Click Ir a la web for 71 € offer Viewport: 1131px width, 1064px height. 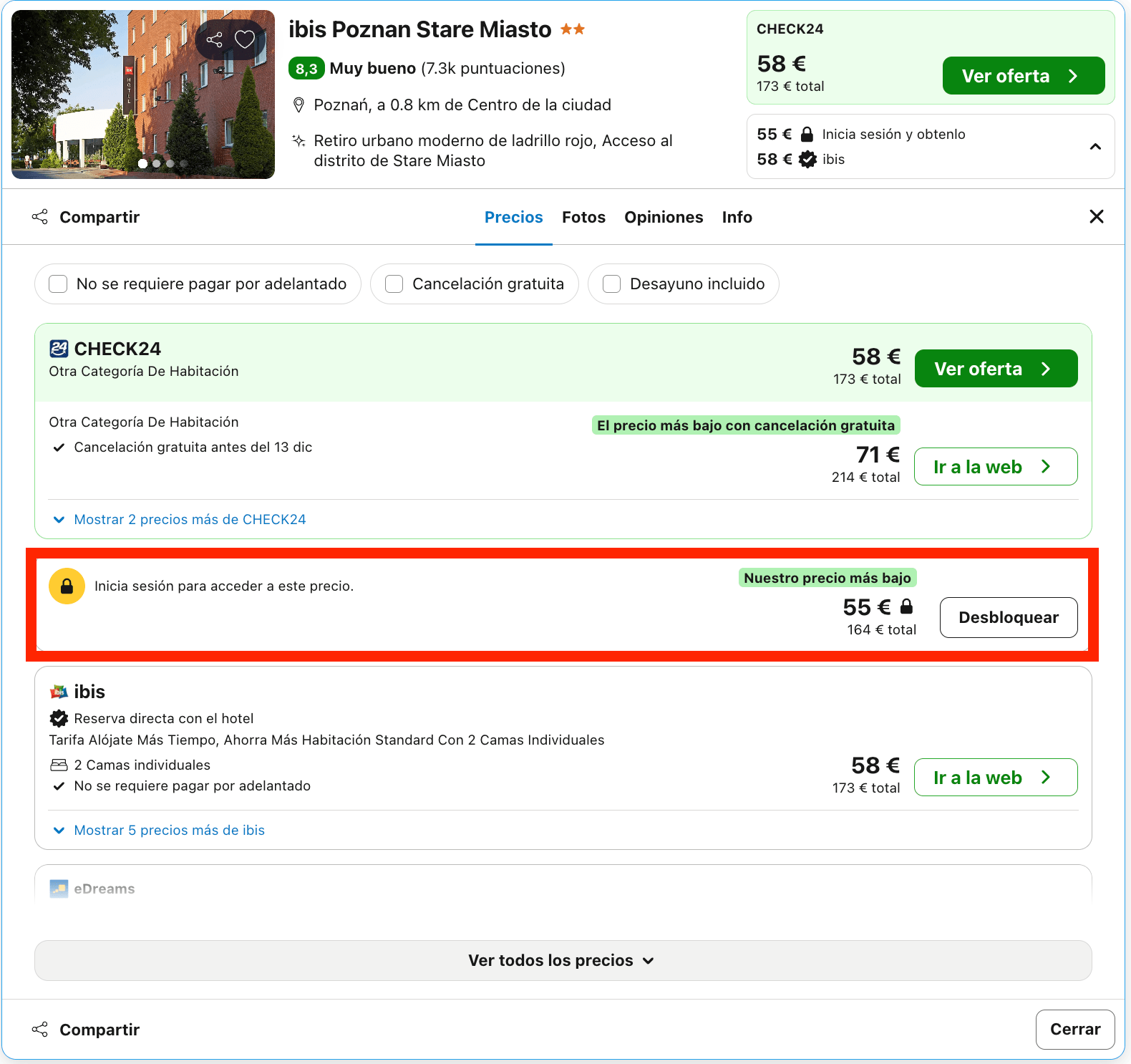click(x=996, y=467)
